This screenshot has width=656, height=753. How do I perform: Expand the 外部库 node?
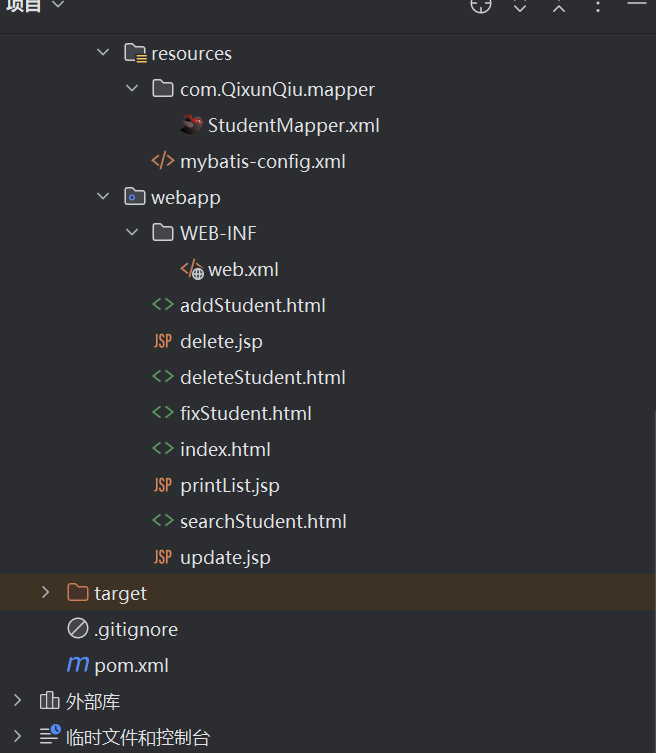pyautogui.click(x=17, y=701)
